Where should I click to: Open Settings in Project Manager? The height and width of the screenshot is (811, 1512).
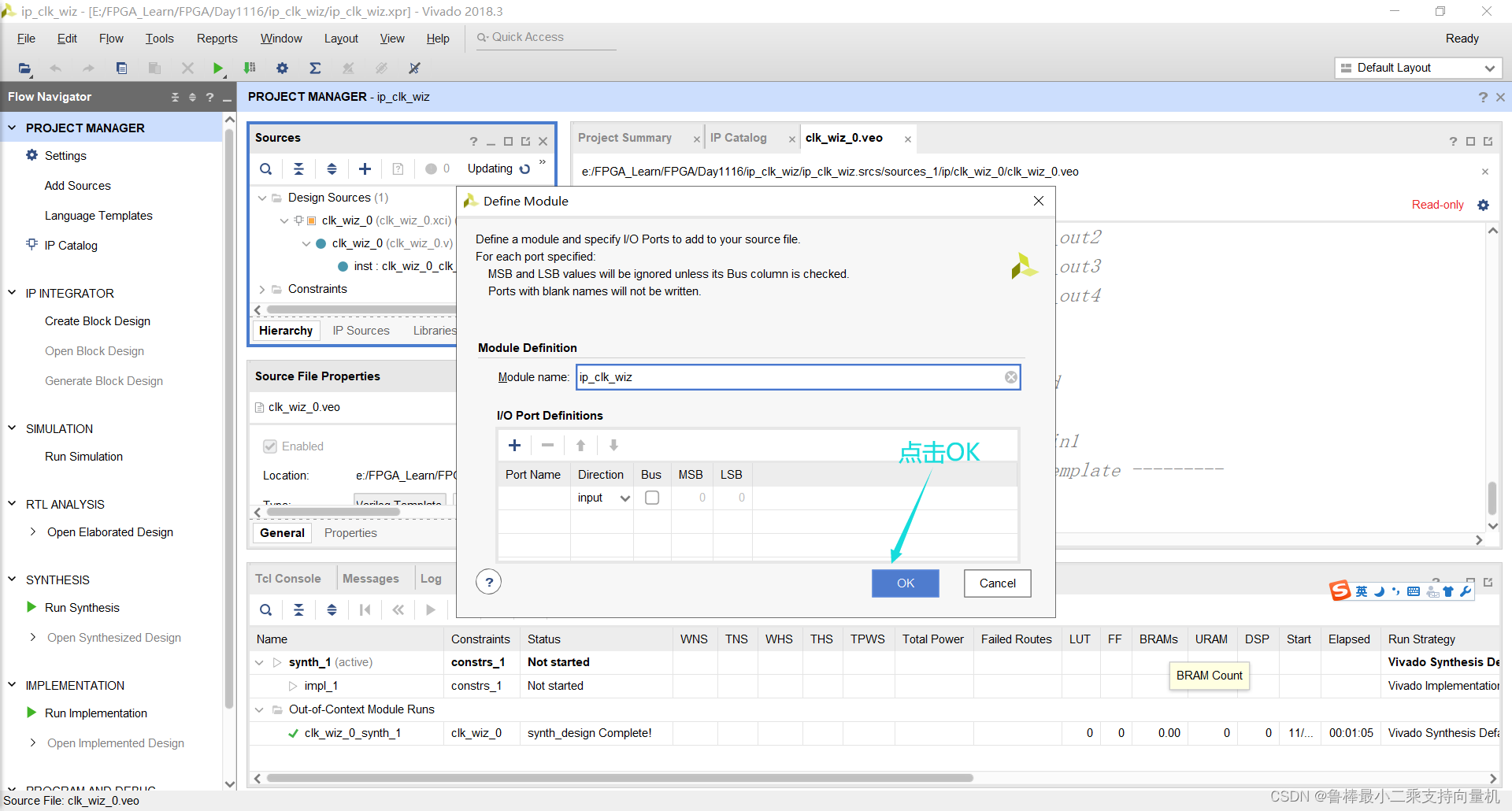click(65, 156)
